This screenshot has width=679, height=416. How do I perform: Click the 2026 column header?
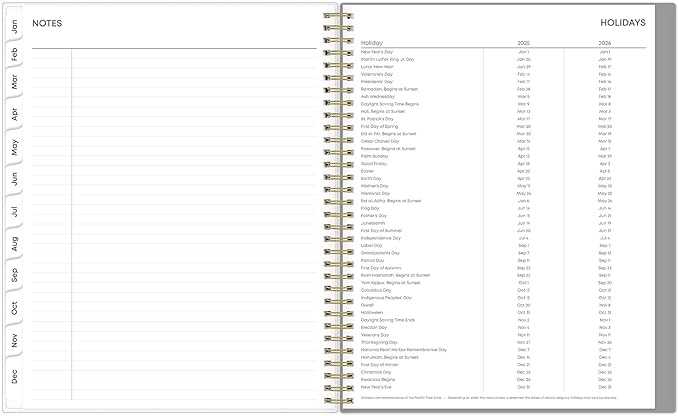pos(605,43)
